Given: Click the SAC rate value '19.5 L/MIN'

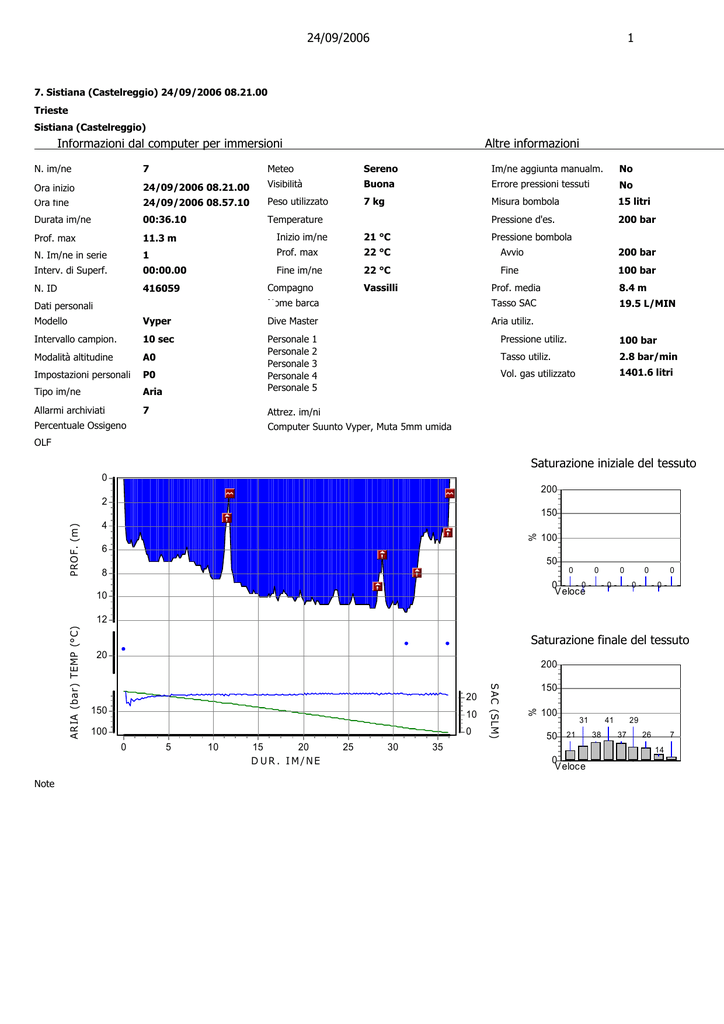Looking at the screenshot, I should 647,304.
